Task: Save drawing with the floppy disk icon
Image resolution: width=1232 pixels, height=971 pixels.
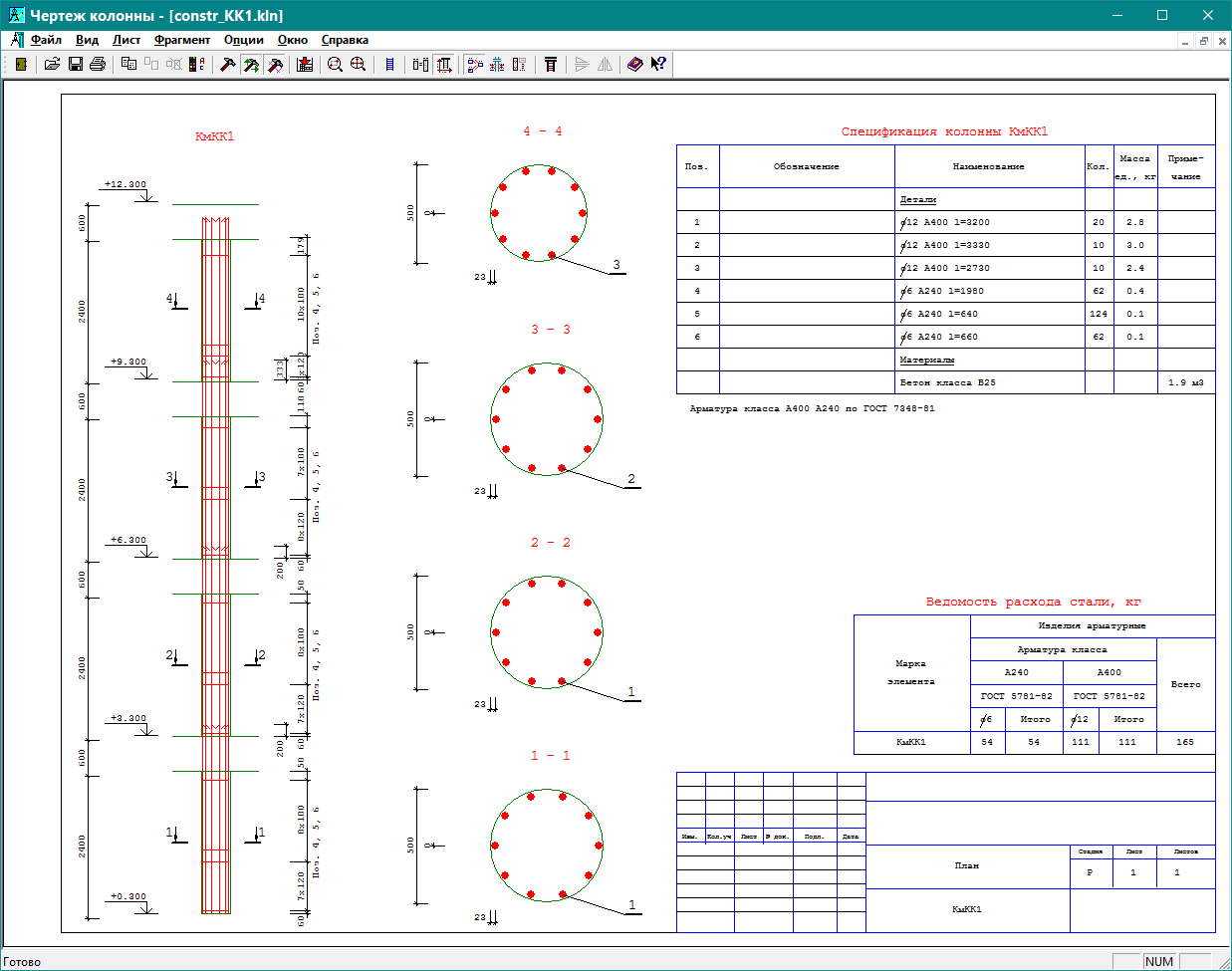Action: tap(76, 64)
